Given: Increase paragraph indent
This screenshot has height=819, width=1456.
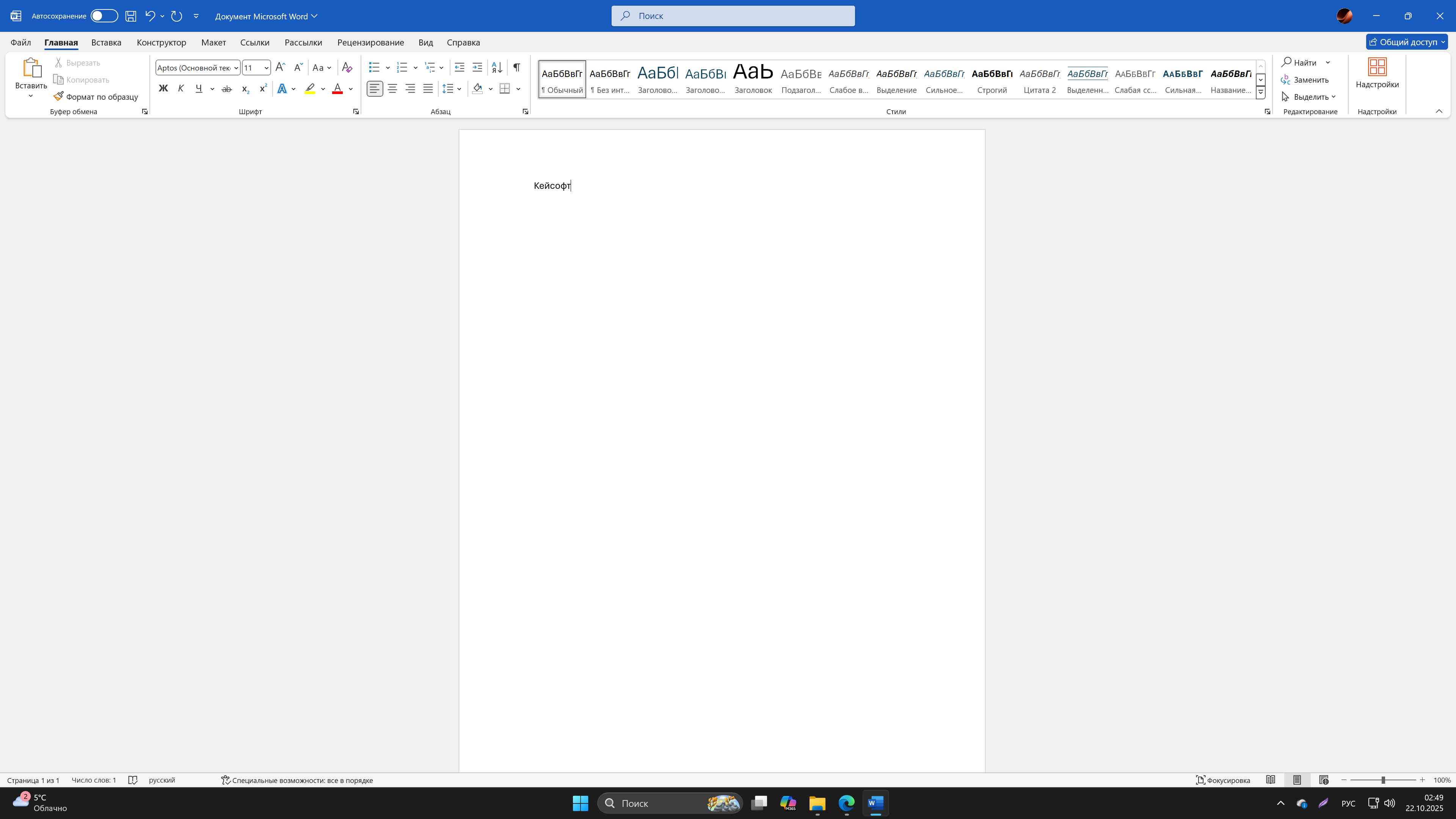Looking at the screenshot, I should tap(477, 67).
